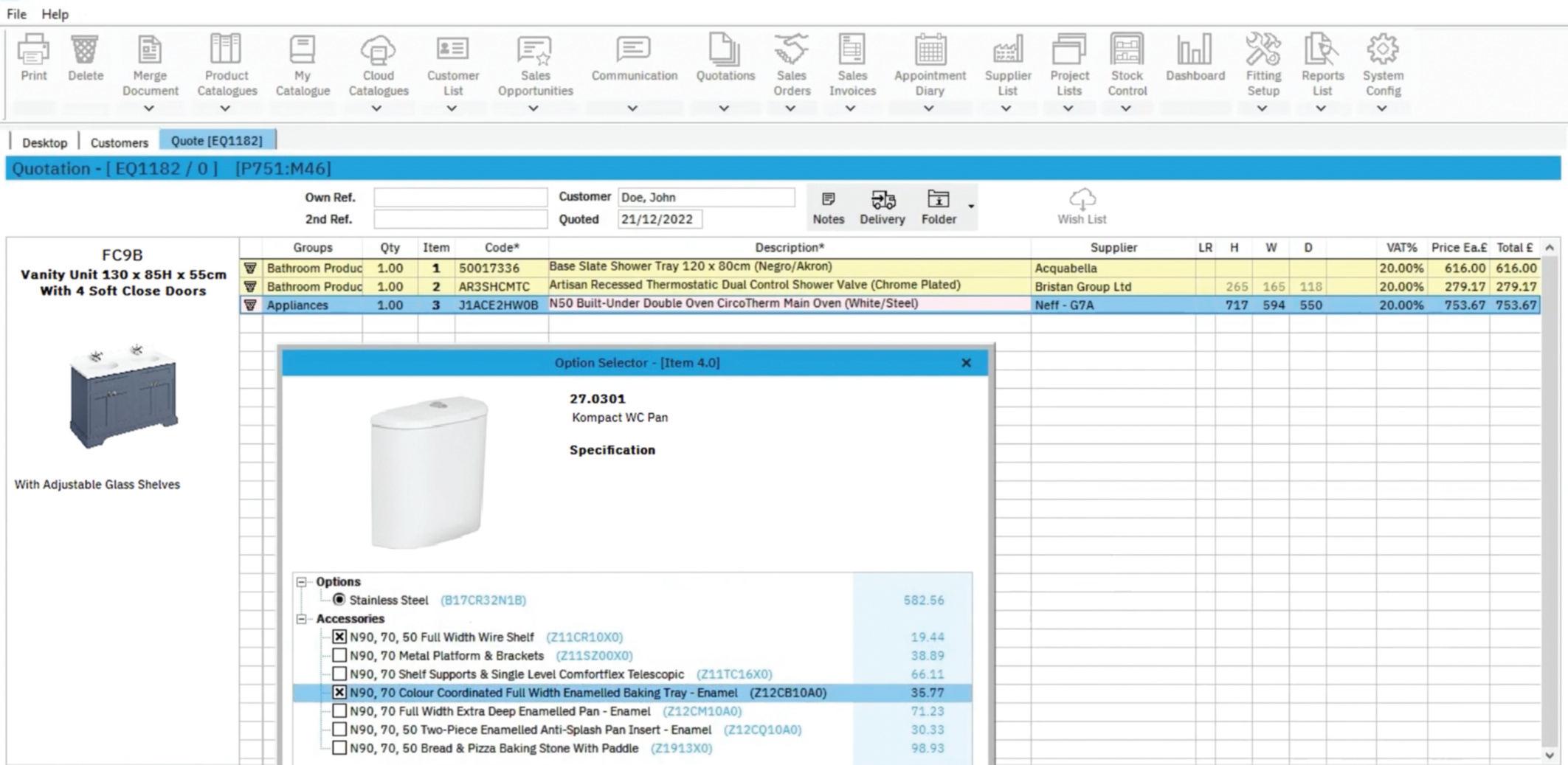
Task: Open the Stock Control icon
Action: [1127, 49]
